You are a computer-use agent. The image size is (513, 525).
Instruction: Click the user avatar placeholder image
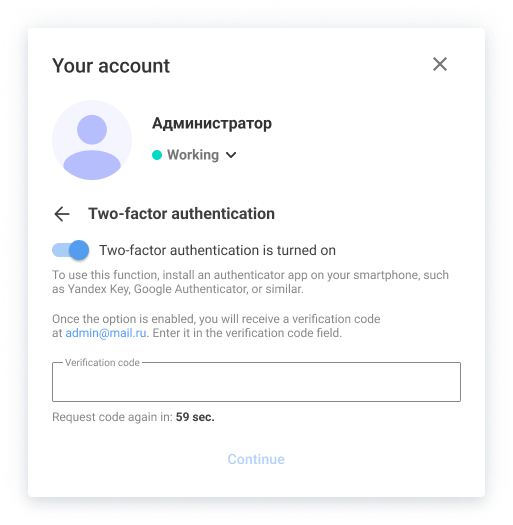point(92,140)
